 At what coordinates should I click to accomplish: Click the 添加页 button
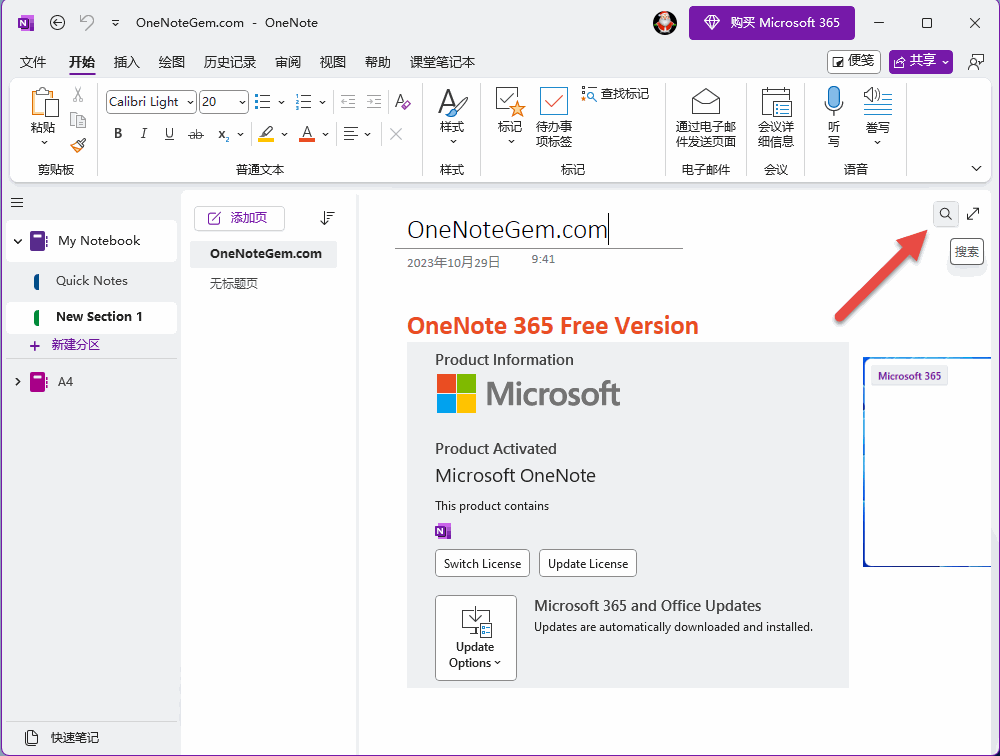[239, 218]
